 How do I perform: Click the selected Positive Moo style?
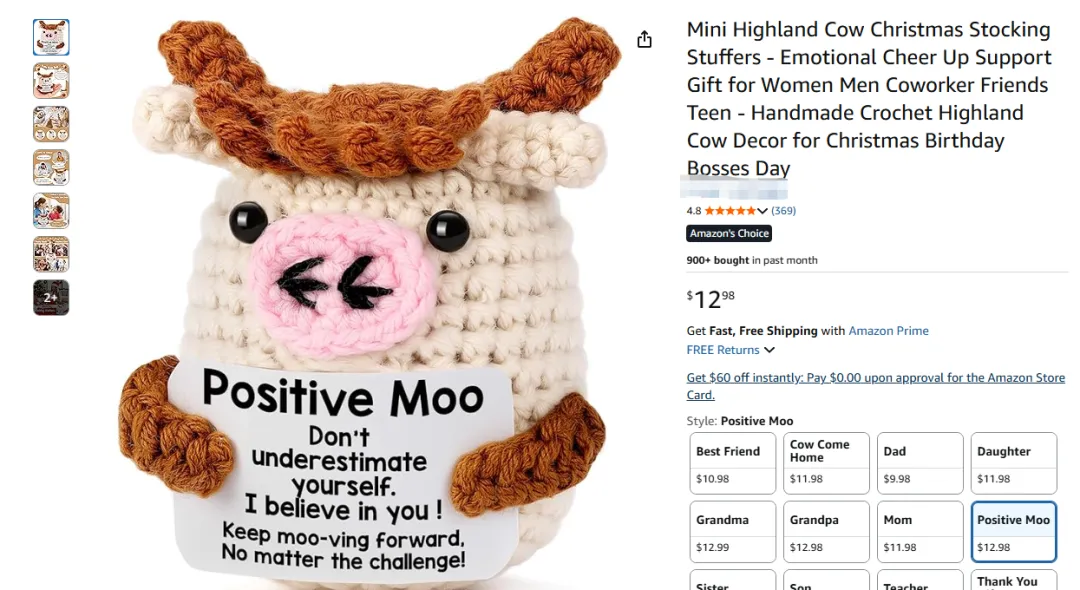[1013, 531]
